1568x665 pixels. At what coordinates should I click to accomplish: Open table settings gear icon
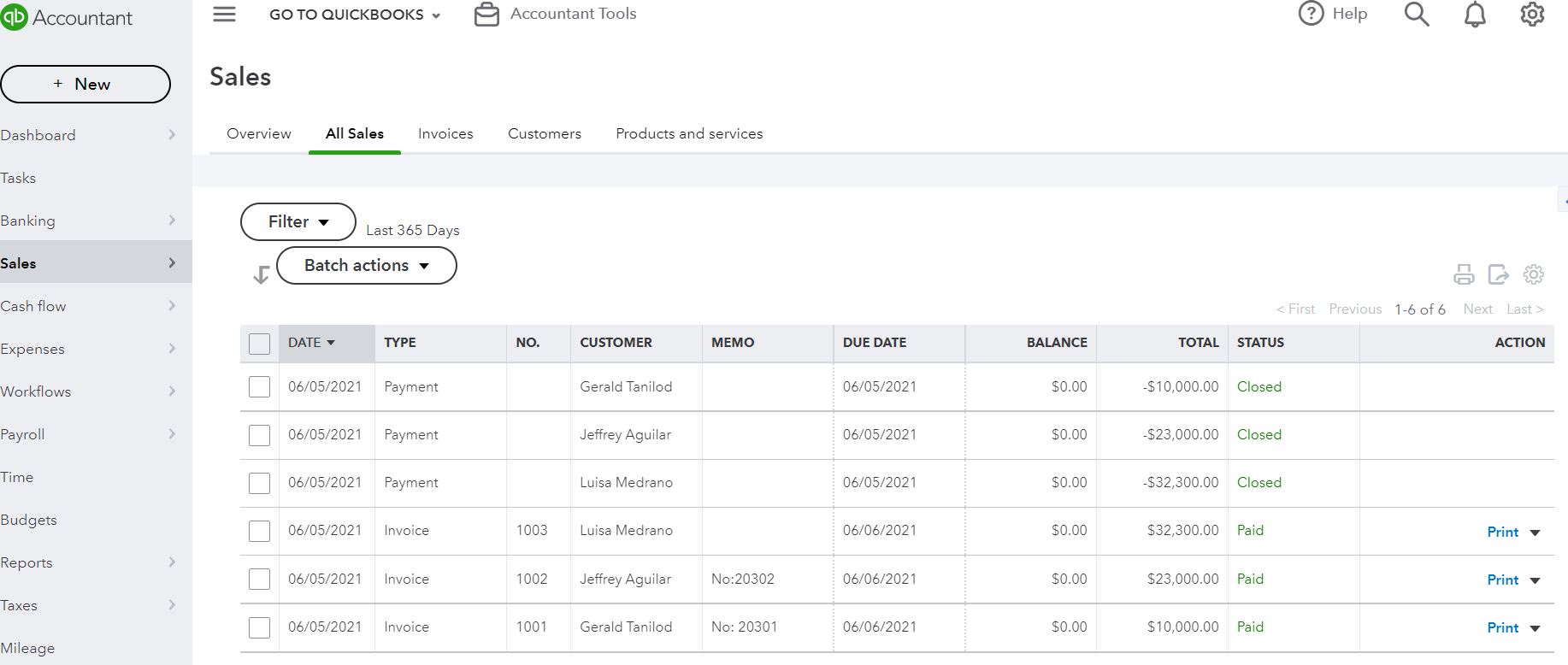pyautogui.click(x=1534, y=274)
